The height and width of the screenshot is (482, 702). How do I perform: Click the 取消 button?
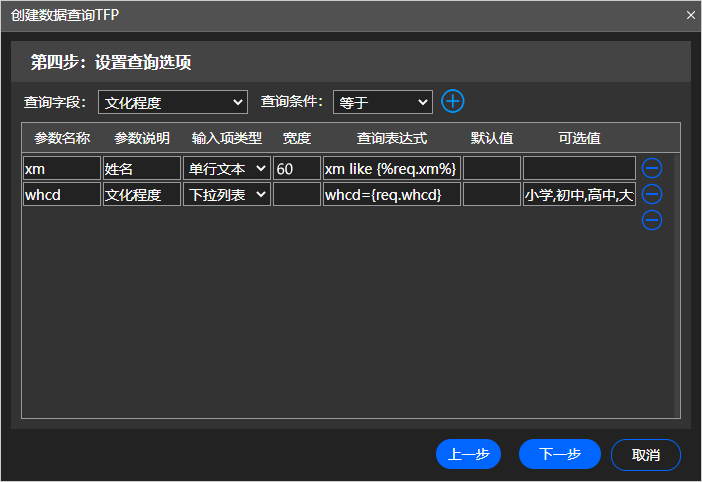[x=645, y=454]
